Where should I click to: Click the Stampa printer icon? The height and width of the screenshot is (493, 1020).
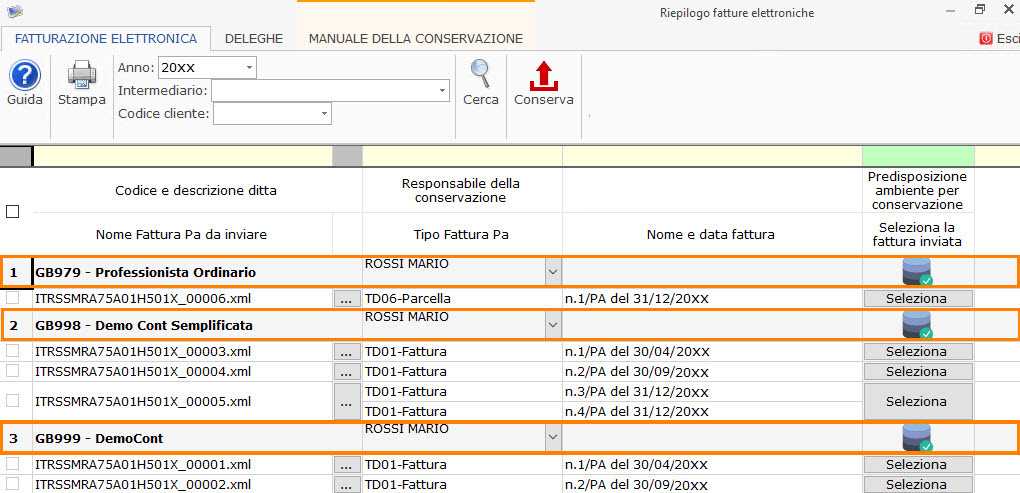click(x=82, y=75)
